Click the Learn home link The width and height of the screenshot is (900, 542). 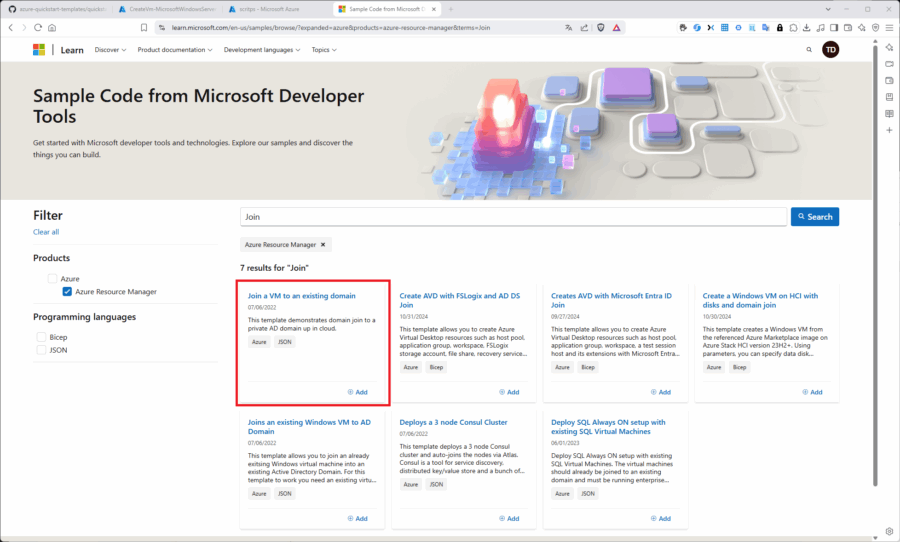72,50
